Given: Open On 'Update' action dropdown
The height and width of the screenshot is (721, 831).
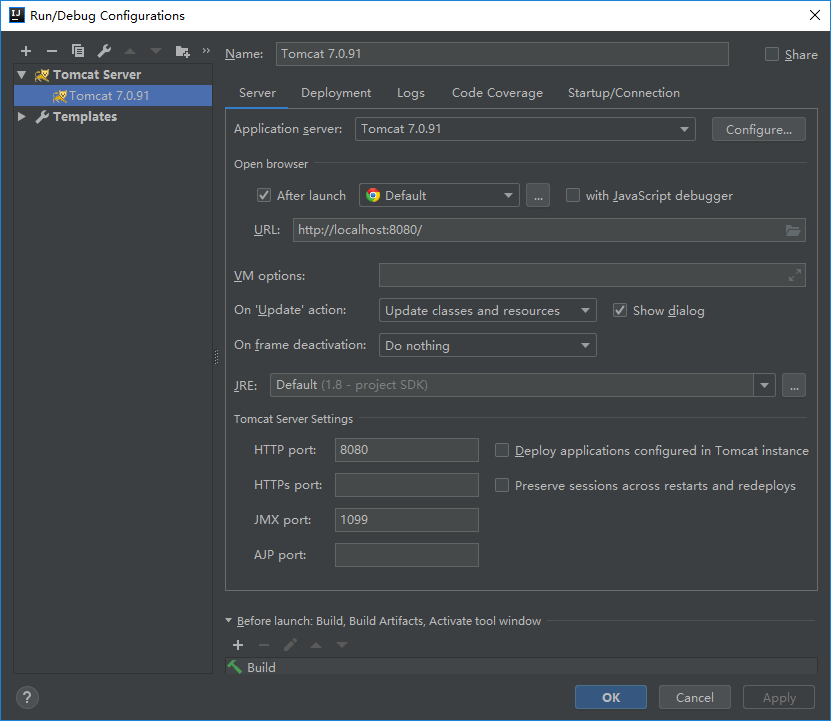Looking at the screenshot, I should (488, 310).
